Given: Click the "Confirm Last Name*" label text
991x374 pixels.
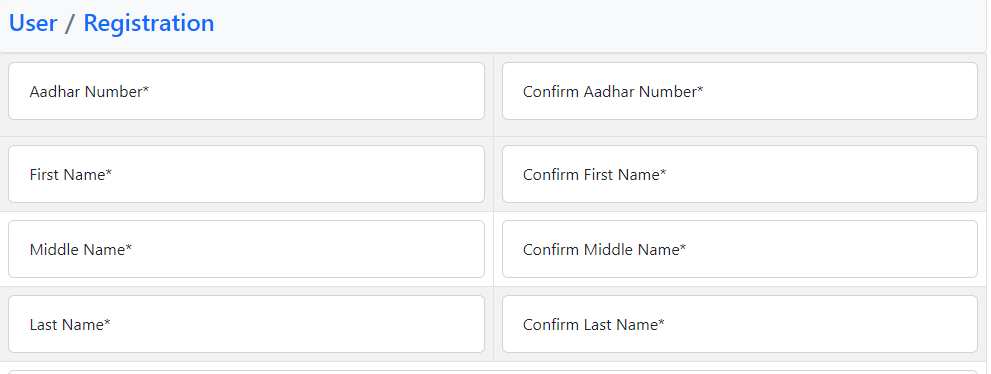Looking at the screenshot, I should pos(593,325).
